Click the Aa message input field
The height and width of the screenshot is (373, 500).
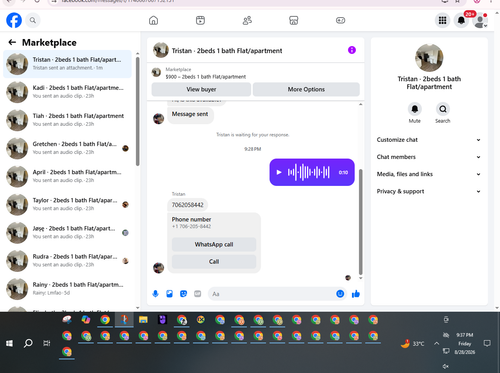pyautogui.click(x=272, y=294)
